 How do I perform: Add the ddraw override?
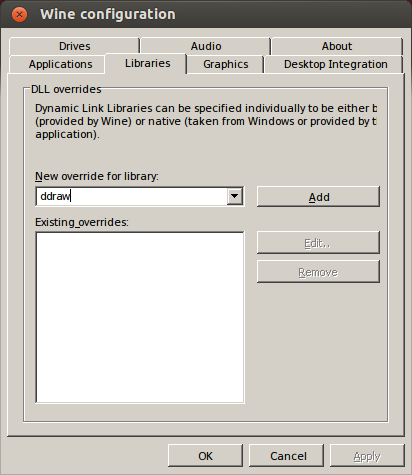point(318,197)
